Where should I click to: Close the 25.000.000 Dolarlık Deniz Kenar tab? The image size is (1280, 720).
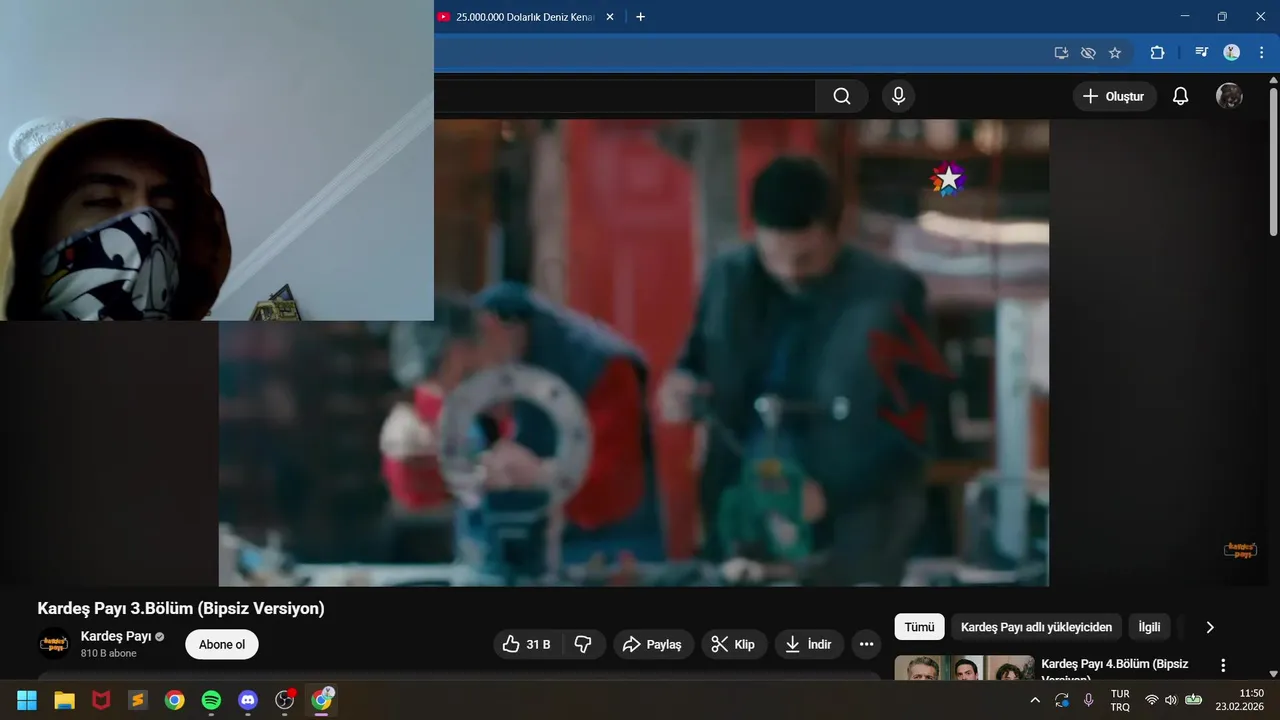click(610, 17)
